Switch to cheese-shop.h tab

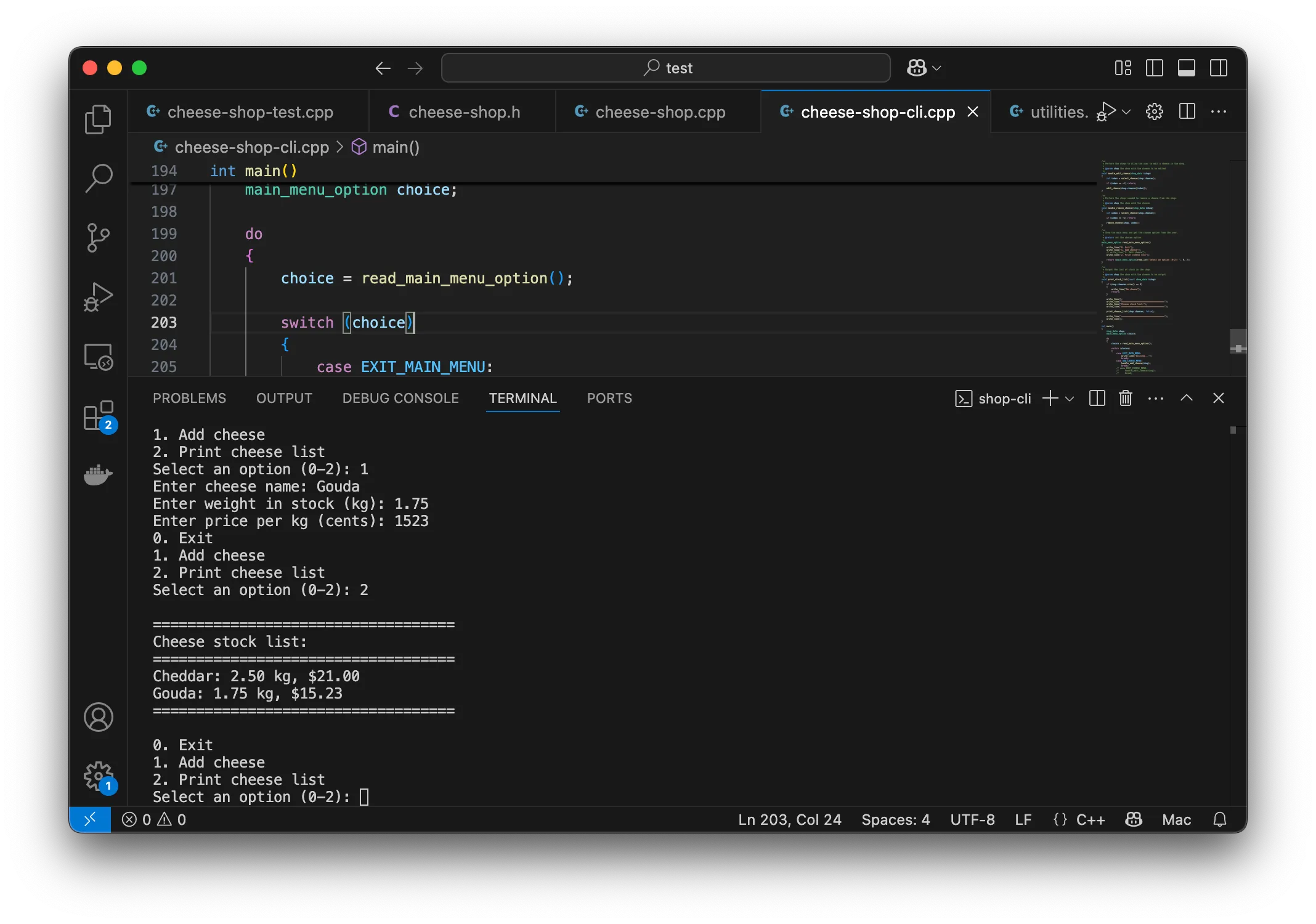tap(462, 111)
